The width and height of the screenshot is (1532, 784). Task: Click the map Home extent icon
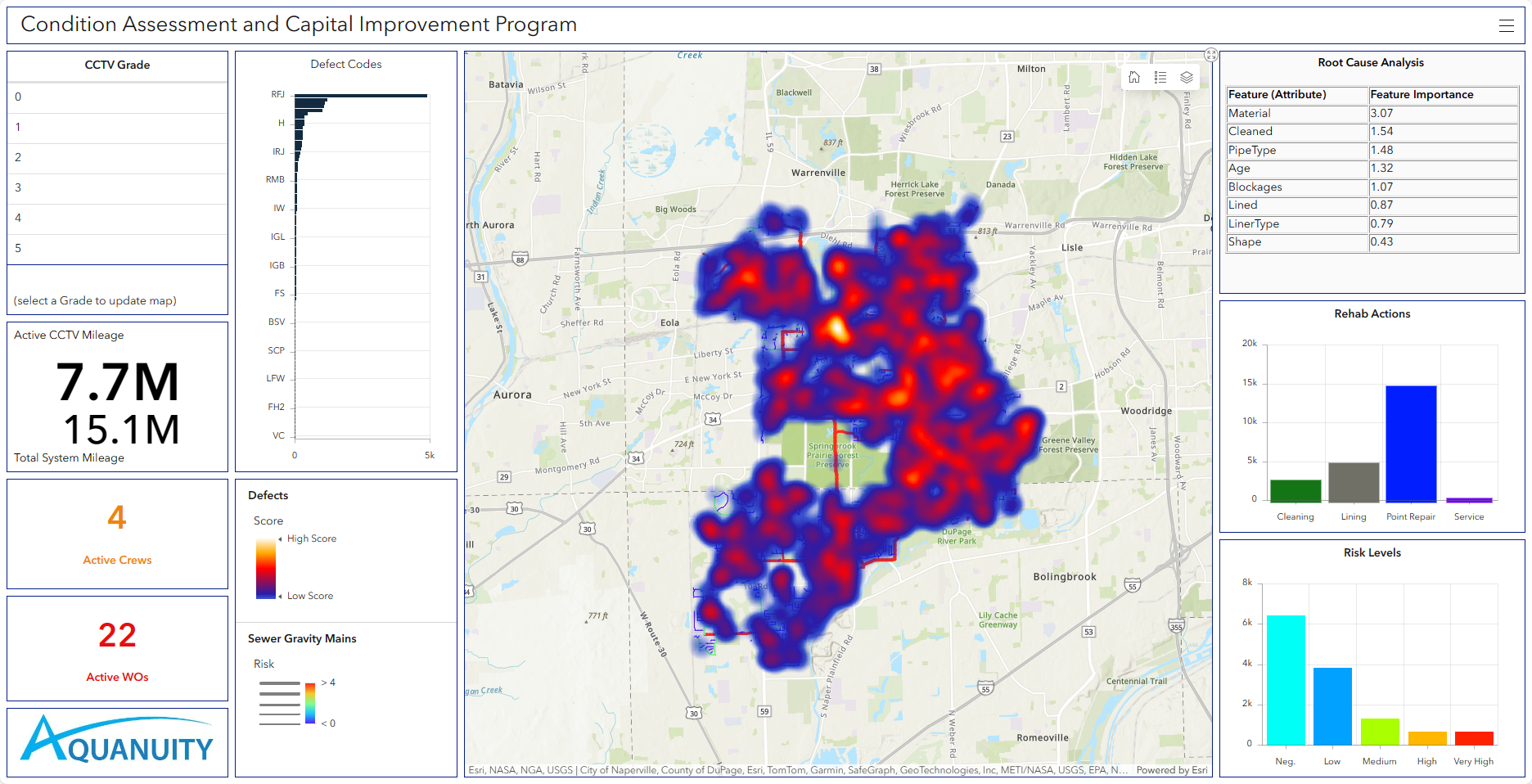[x=1134, y=78]
